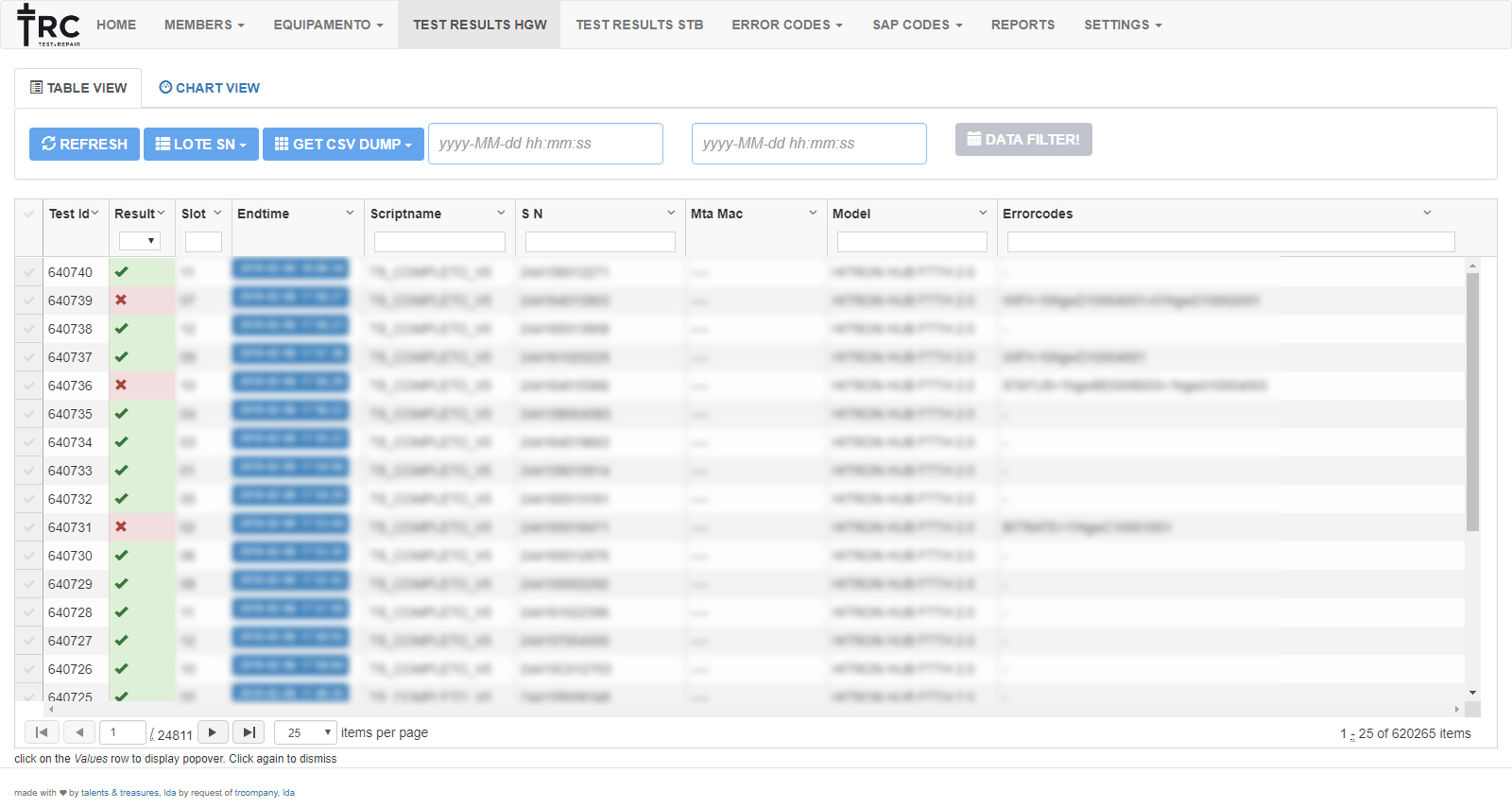Jump to the last page of results

point(249,732)
